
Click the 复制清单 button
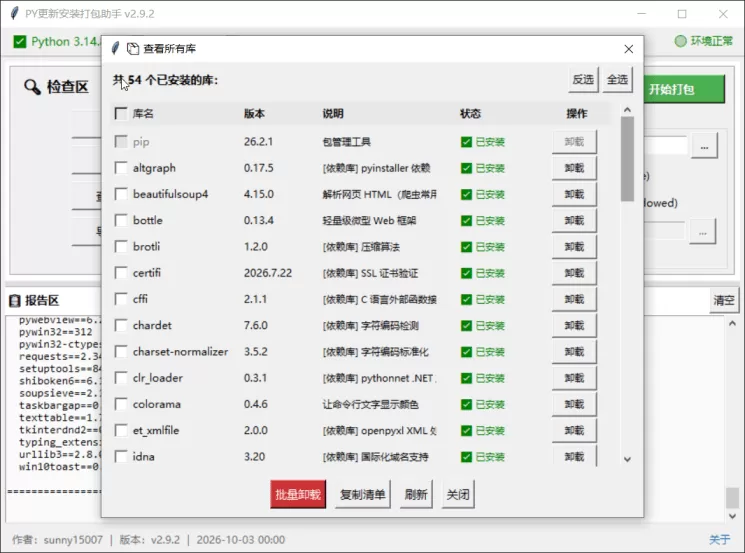tap(363, 495)
